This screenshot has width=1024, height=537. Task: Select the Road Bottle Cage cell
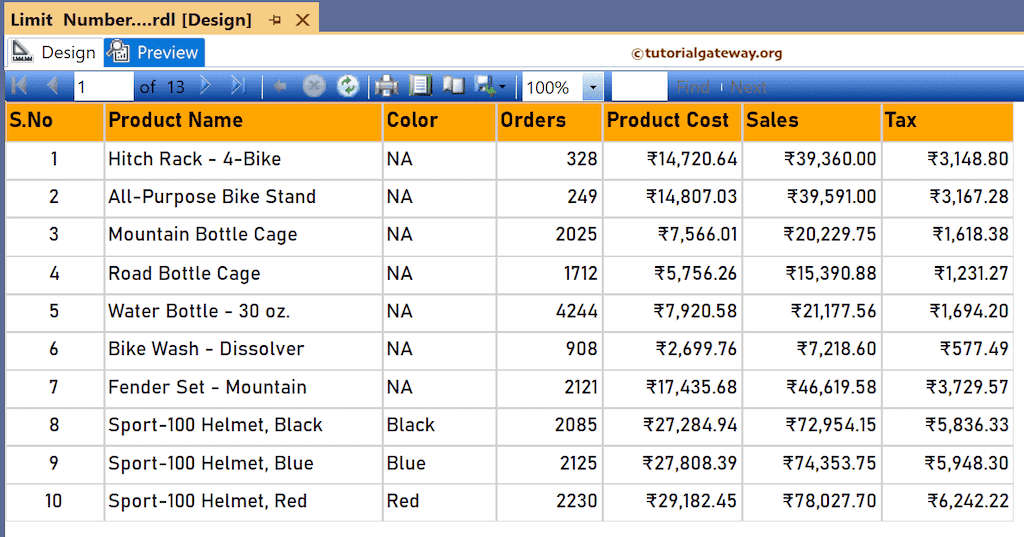[x=243, y=274]
